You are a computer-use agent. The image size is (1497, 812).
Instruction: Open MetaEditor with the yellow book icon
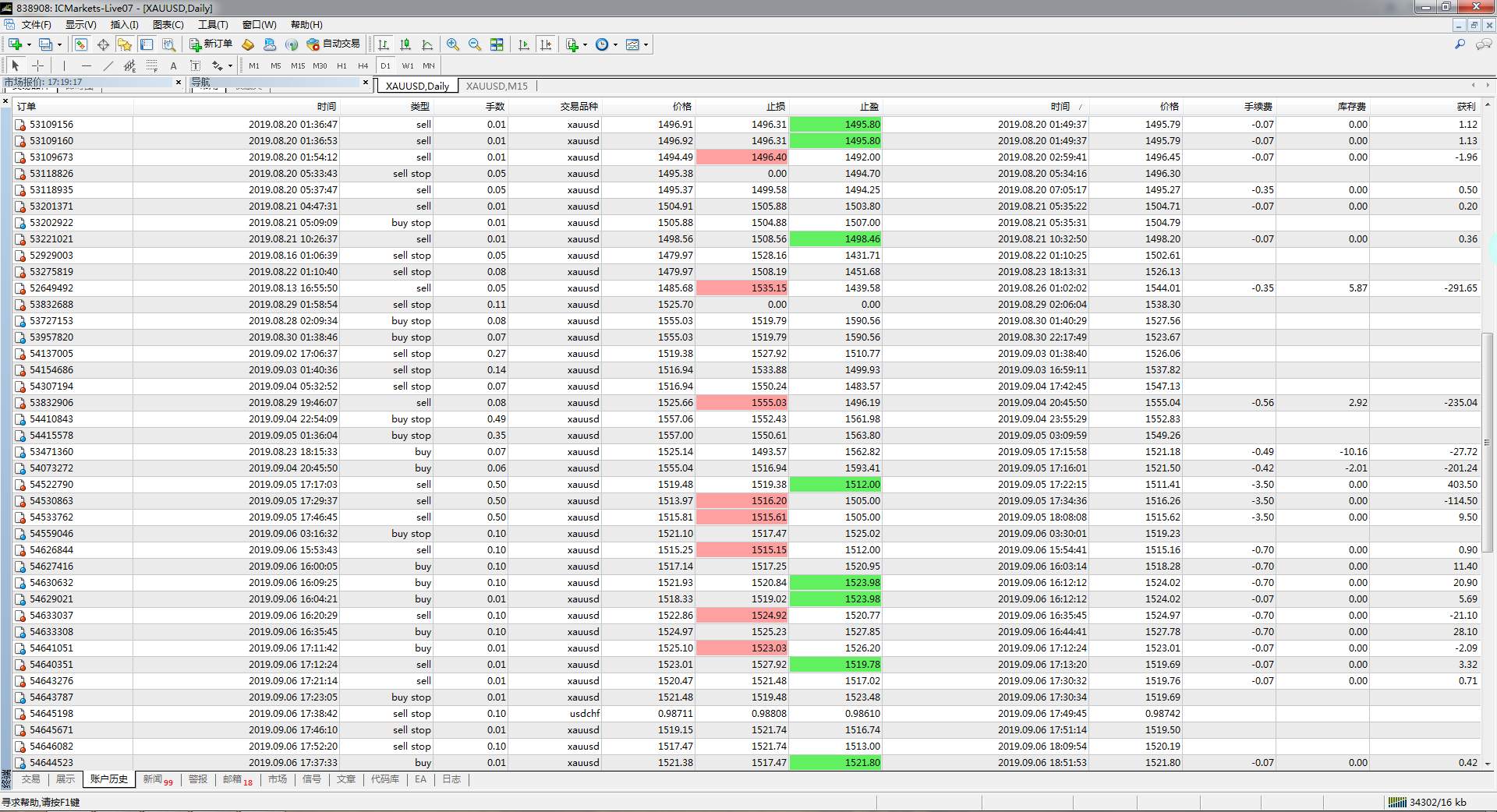coord(248,44)
